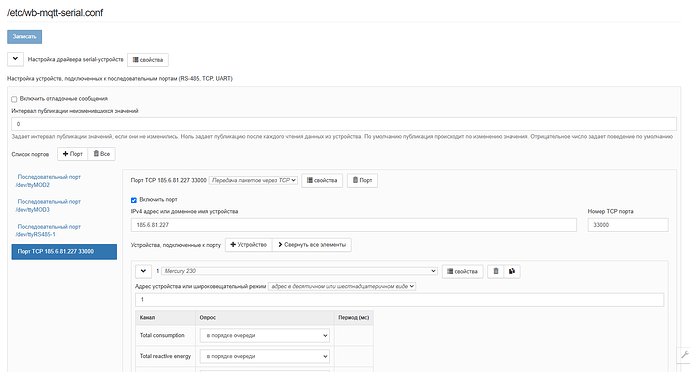Click Свернуть все элементы button

[312, 245]
